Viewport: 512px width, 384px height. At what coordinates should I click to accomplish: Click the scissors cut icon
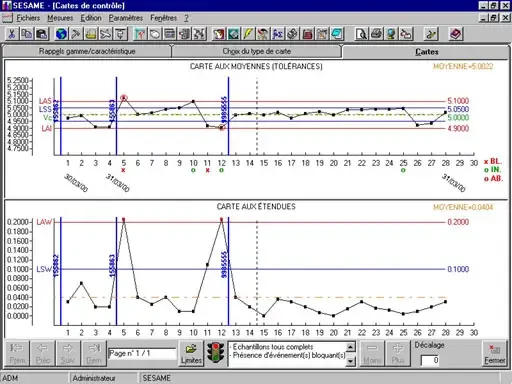click(x=12, y=34)
